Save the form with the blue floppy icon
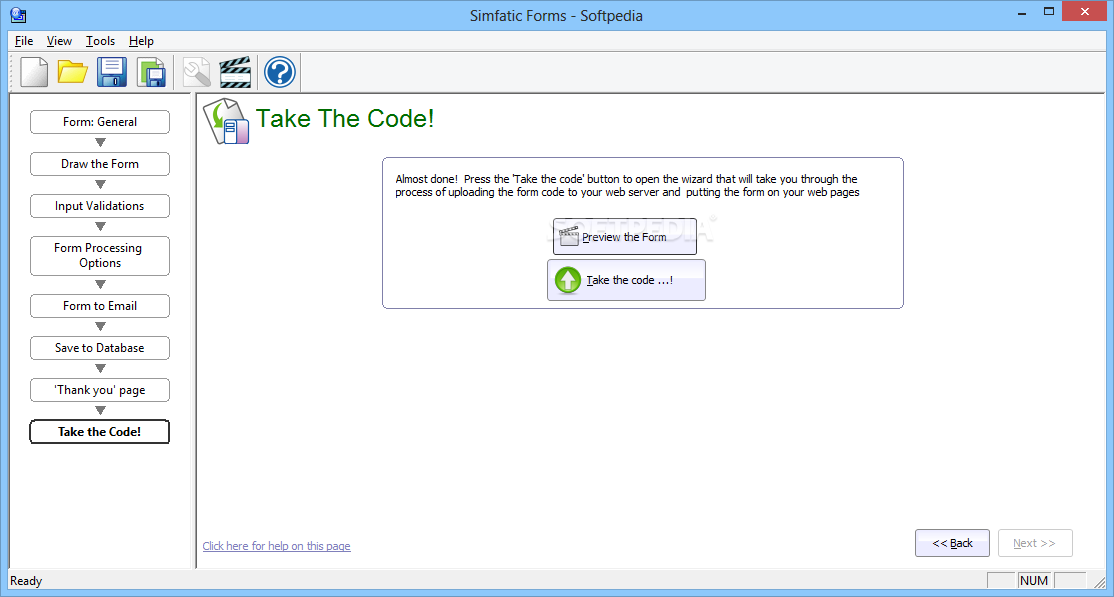This screenshot has width=1114, height=597. (112, 72)
